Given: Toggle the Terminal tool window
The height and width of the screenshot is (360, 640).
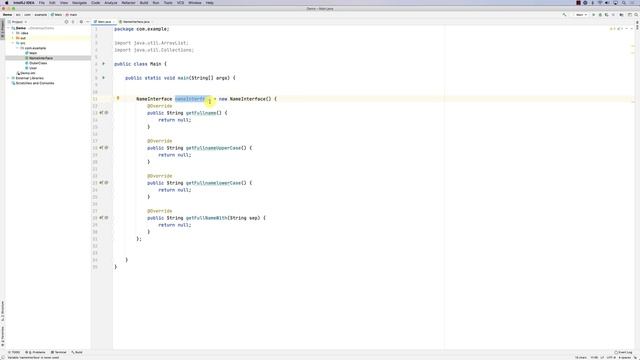Looking at the screenshot, I should (x=58, y=352).
